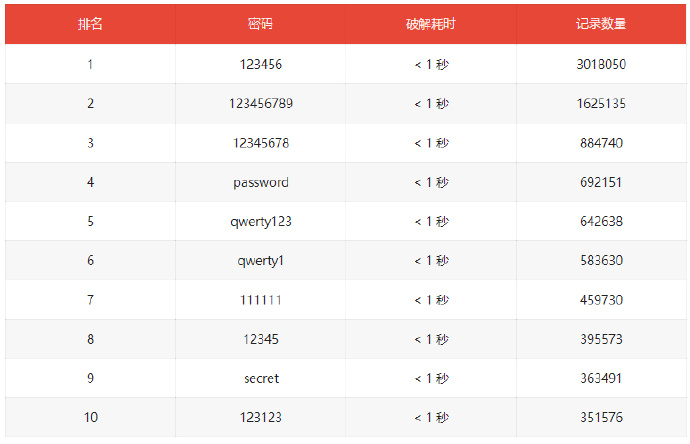Click the record count 459730

tap(601, 300)
